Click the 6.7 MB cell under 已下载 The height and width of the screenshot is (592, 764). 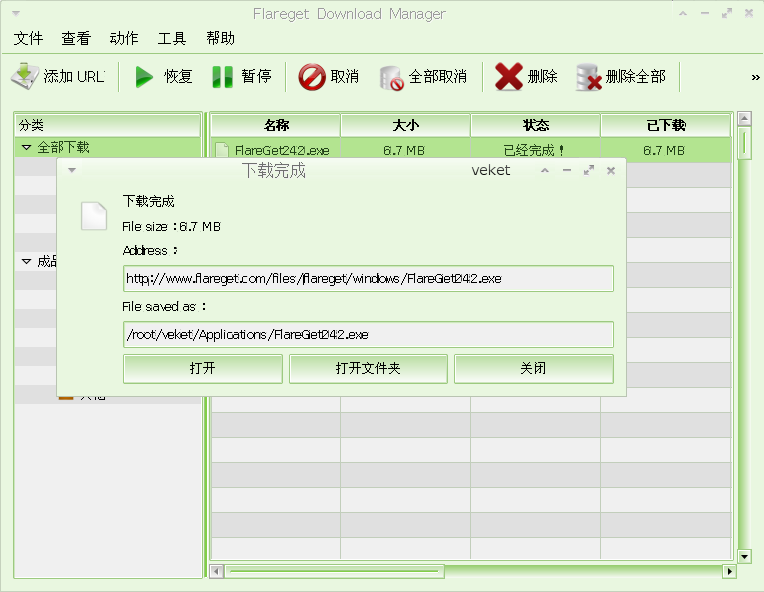pos(664,151)
